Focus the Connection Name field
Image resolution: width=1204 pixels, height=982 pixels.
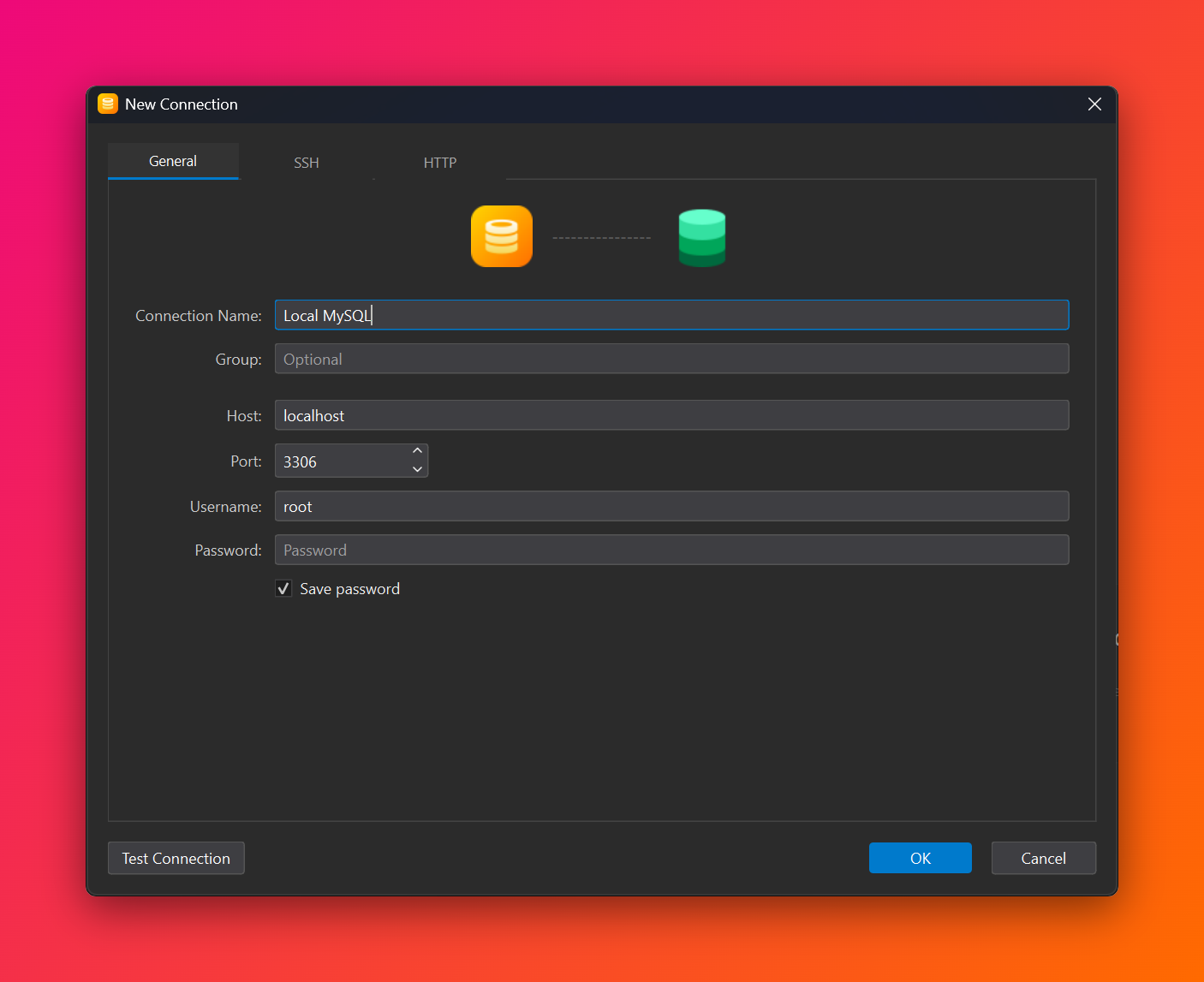point(672,315)
